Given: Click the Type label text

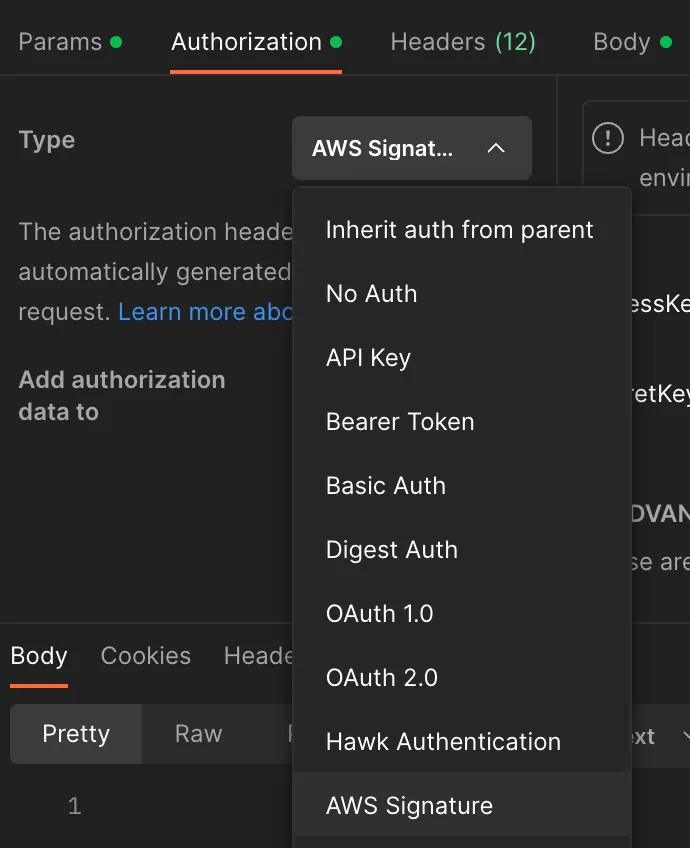Looking at the screenshot, I should (47, 140).
